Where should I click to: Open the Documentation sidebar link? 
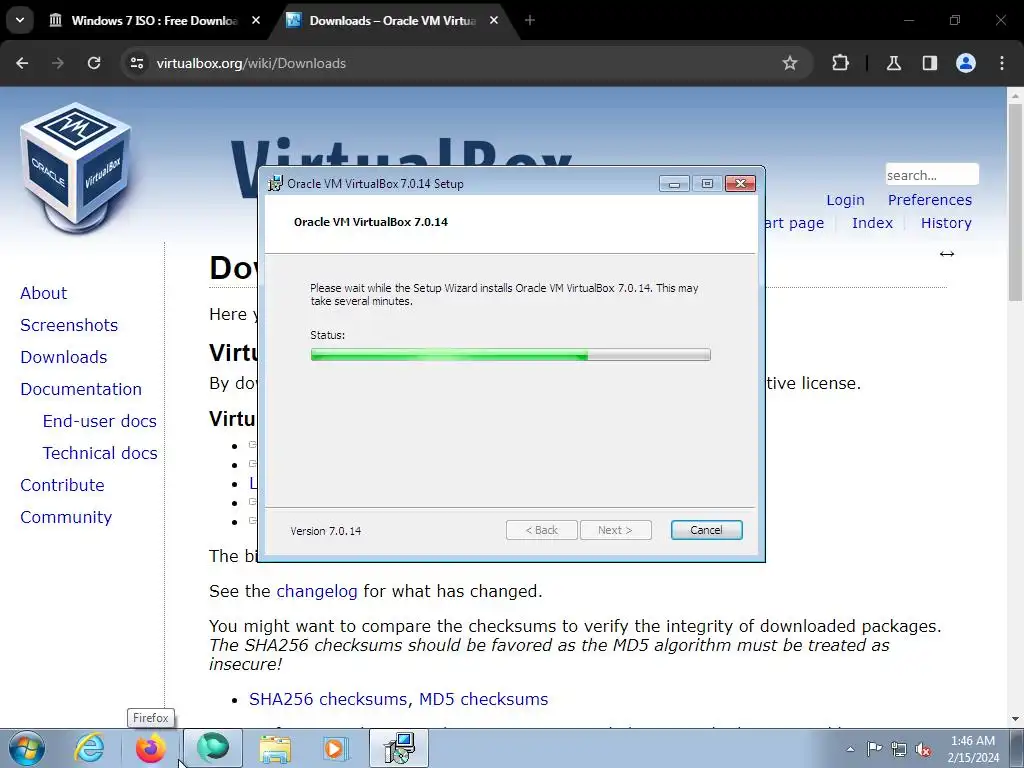coord(80,389)
